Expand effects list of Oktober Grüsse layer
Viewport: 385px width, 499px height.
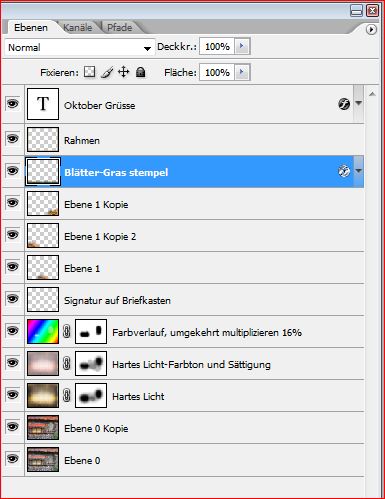[359, 103]
